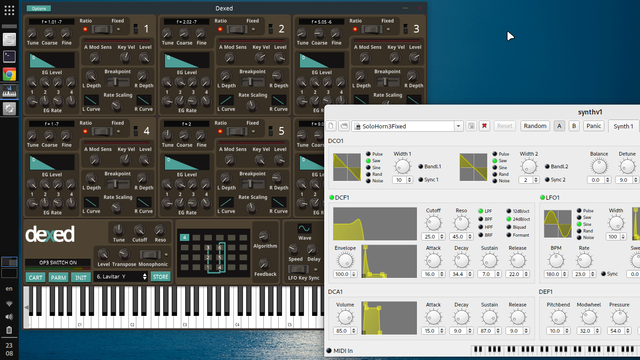Click operator 1 R Curve icon

point(144,100)
